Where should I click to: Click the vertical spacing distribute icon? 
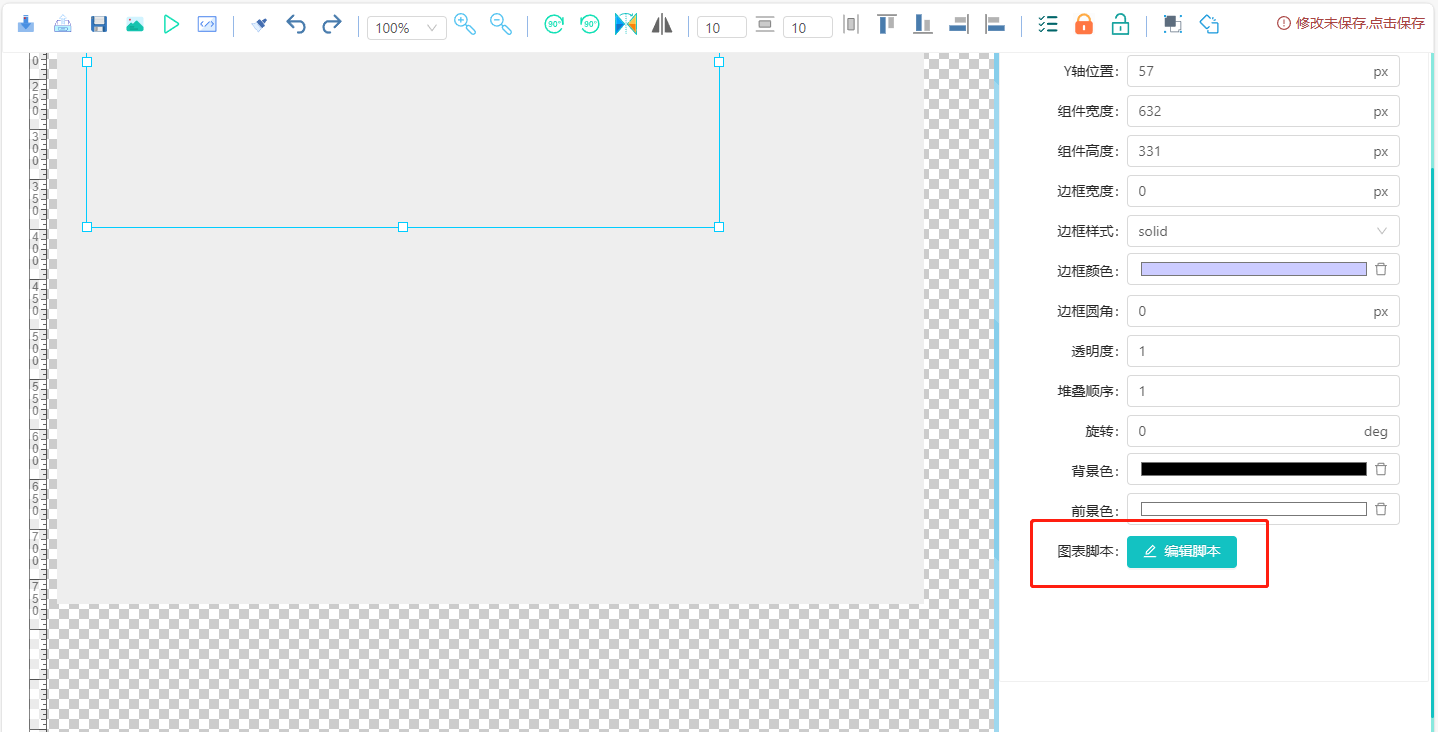tap(765, 24)
